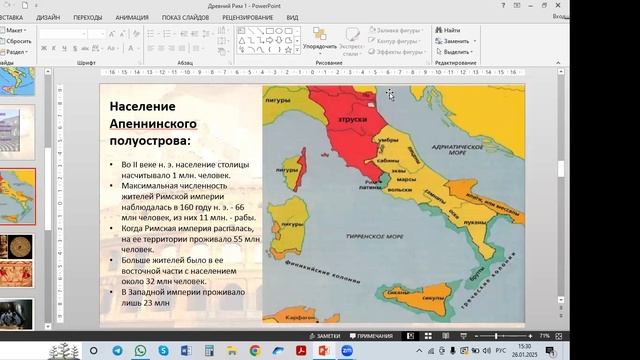640x360 pixels.
Task: Switch to the Рецензирование tab
Action: (248, 18)
